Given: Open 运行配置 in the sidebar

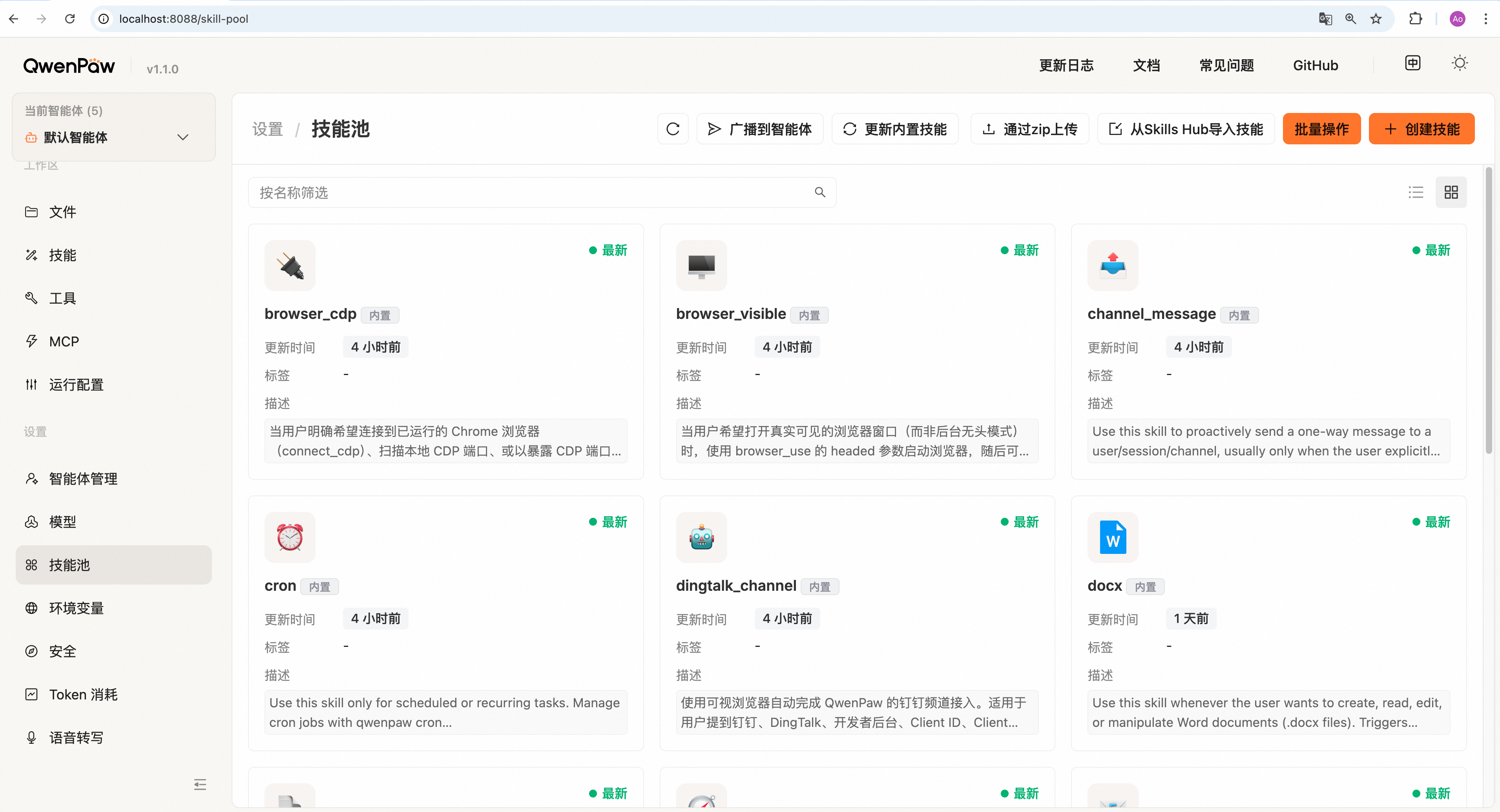Looking at the screenshot, I should pyautogui.click(x=113, y=385).
